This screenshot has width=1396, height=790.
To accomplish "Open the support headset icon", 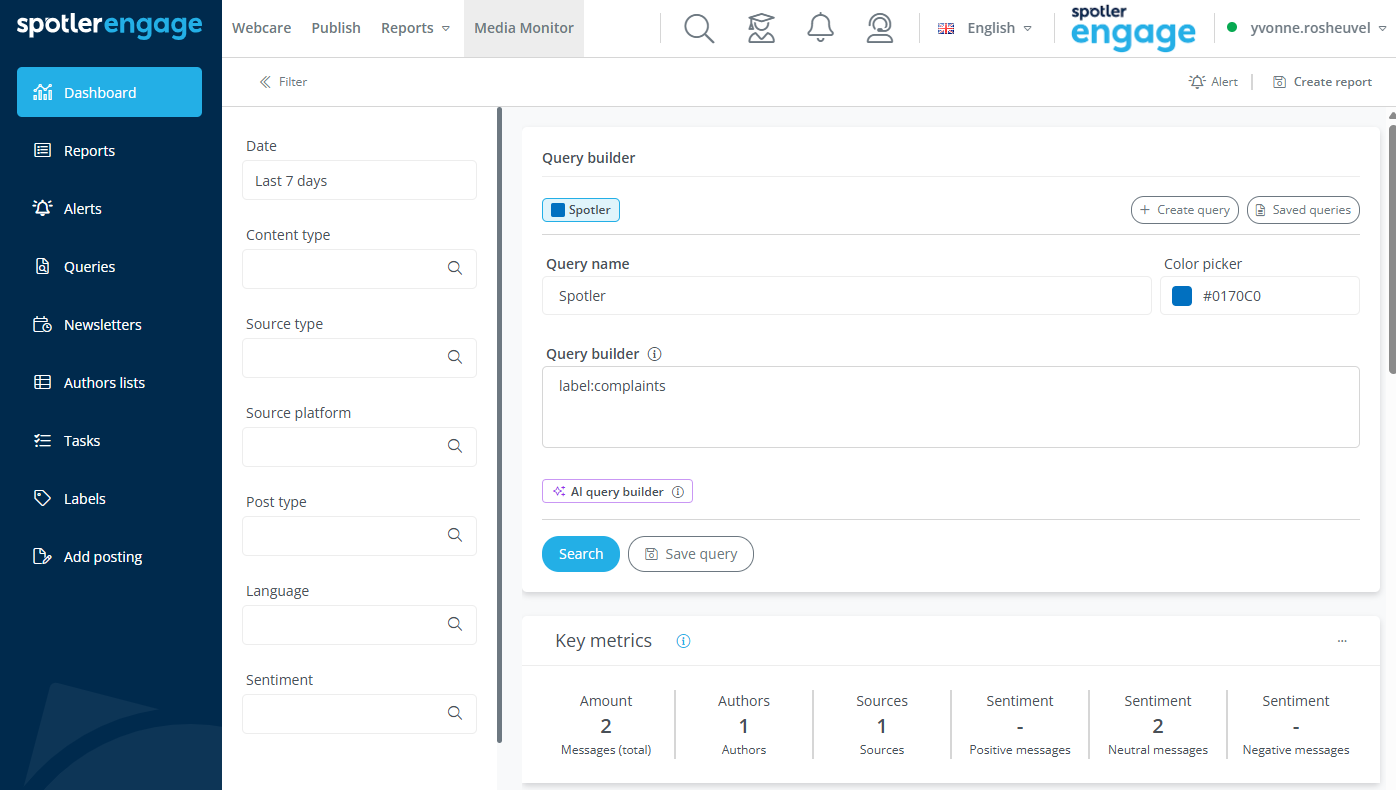I will [x=880, y=28].
